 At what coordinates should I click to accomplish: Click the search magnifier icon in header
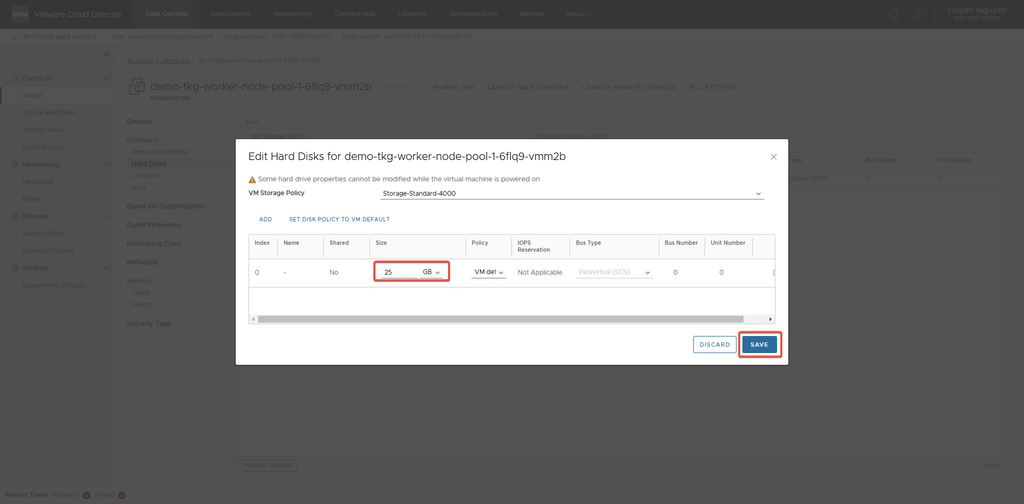point(895,14)
